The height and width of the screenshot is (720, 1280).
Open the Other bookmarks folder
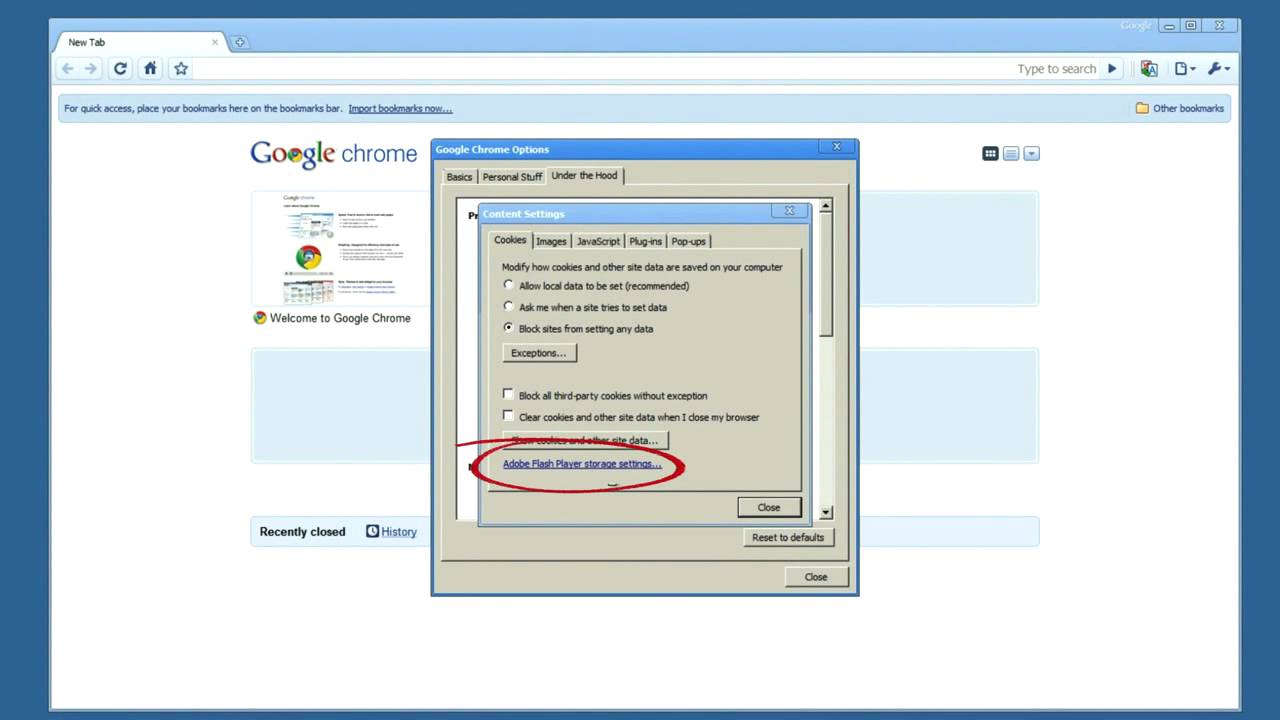click(1179, 108)
